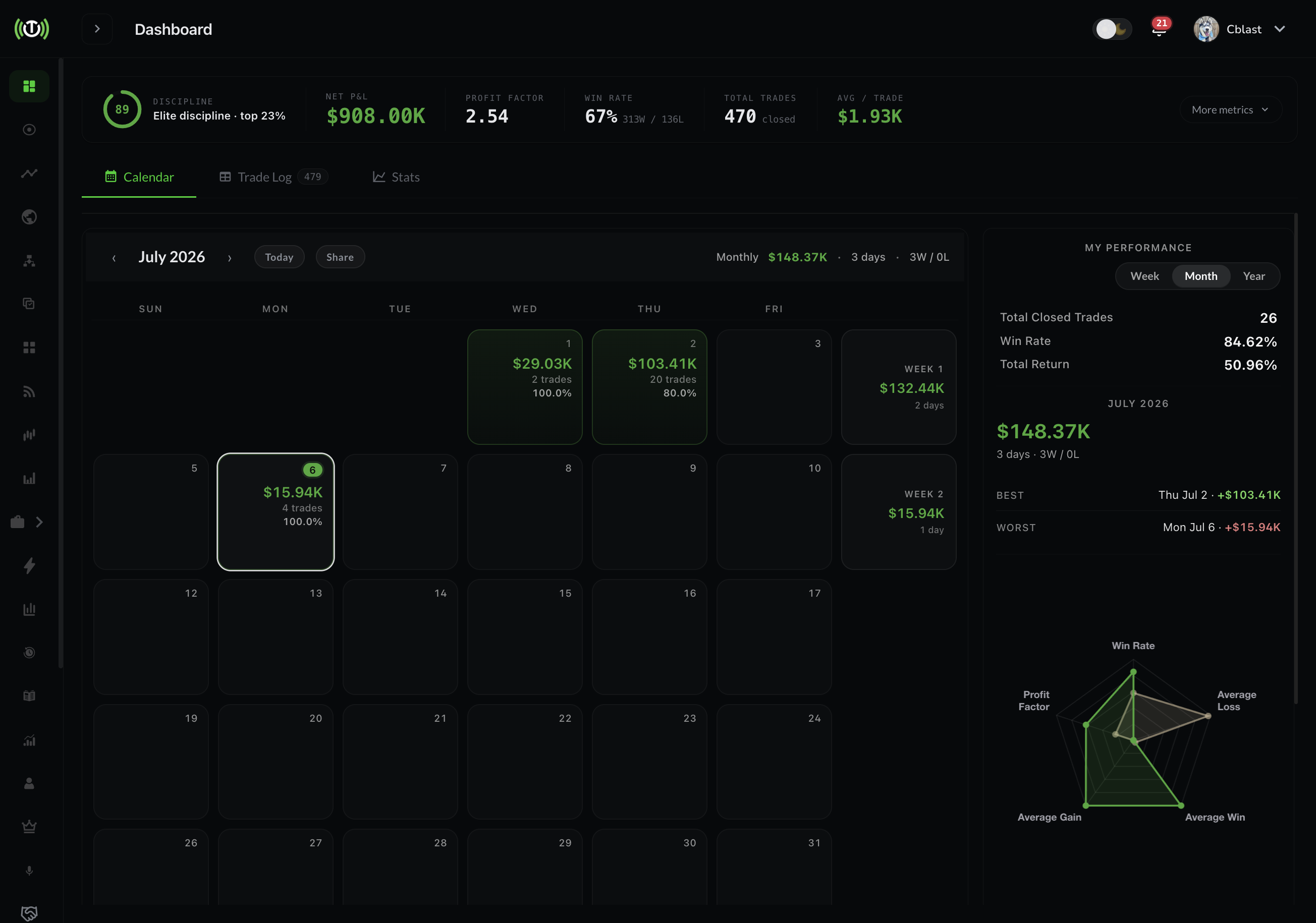Click the Win Rate radar chart point
Viewport: 1316px width, 923px height.
pos(1133,671)
